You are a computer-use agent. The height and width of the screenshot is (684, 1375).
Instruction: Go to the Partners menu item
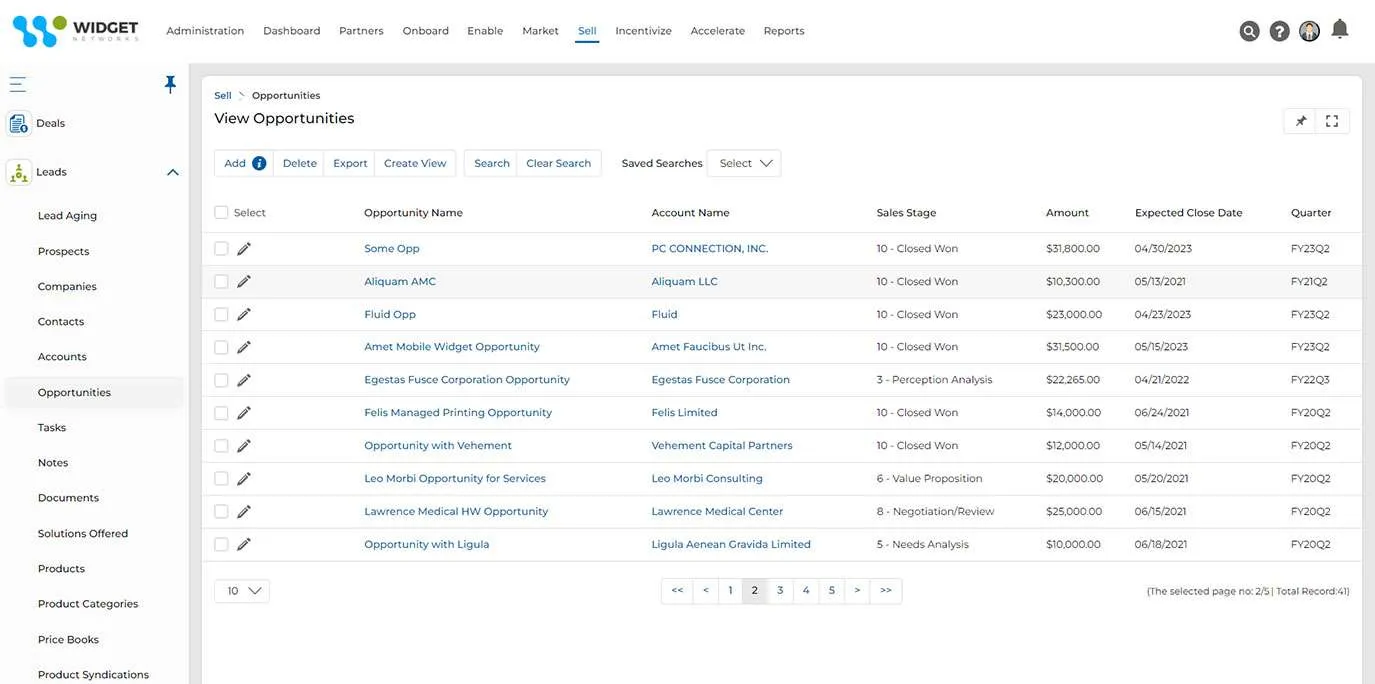(361, 31)
